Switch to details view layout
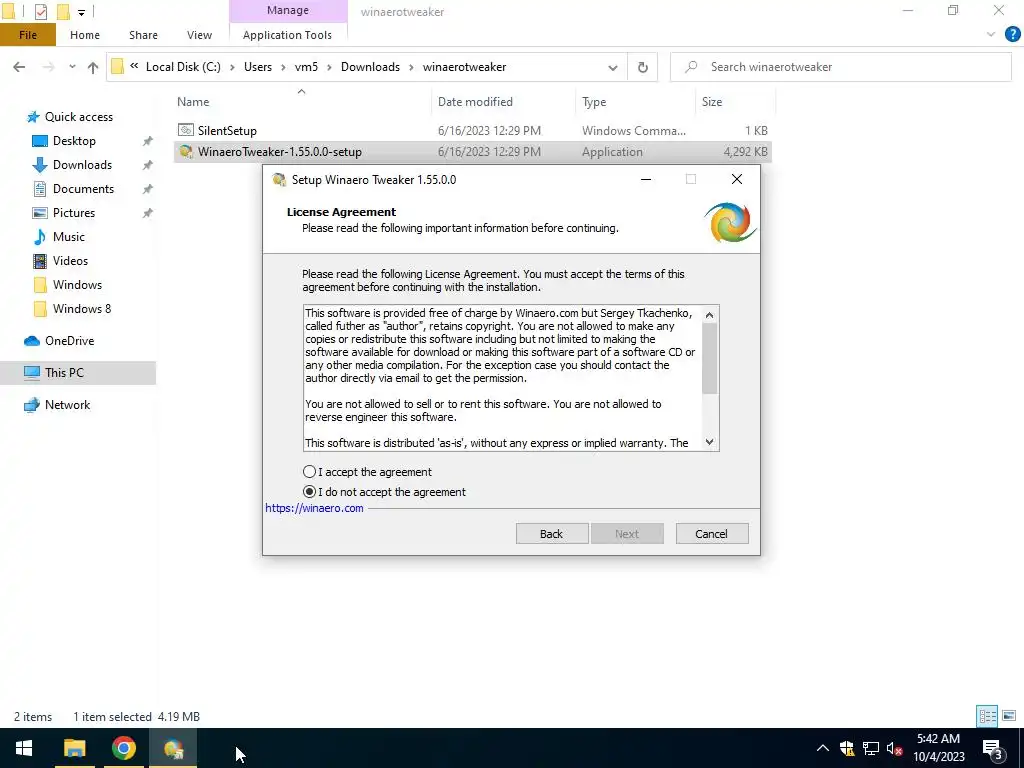 (987, 716)
